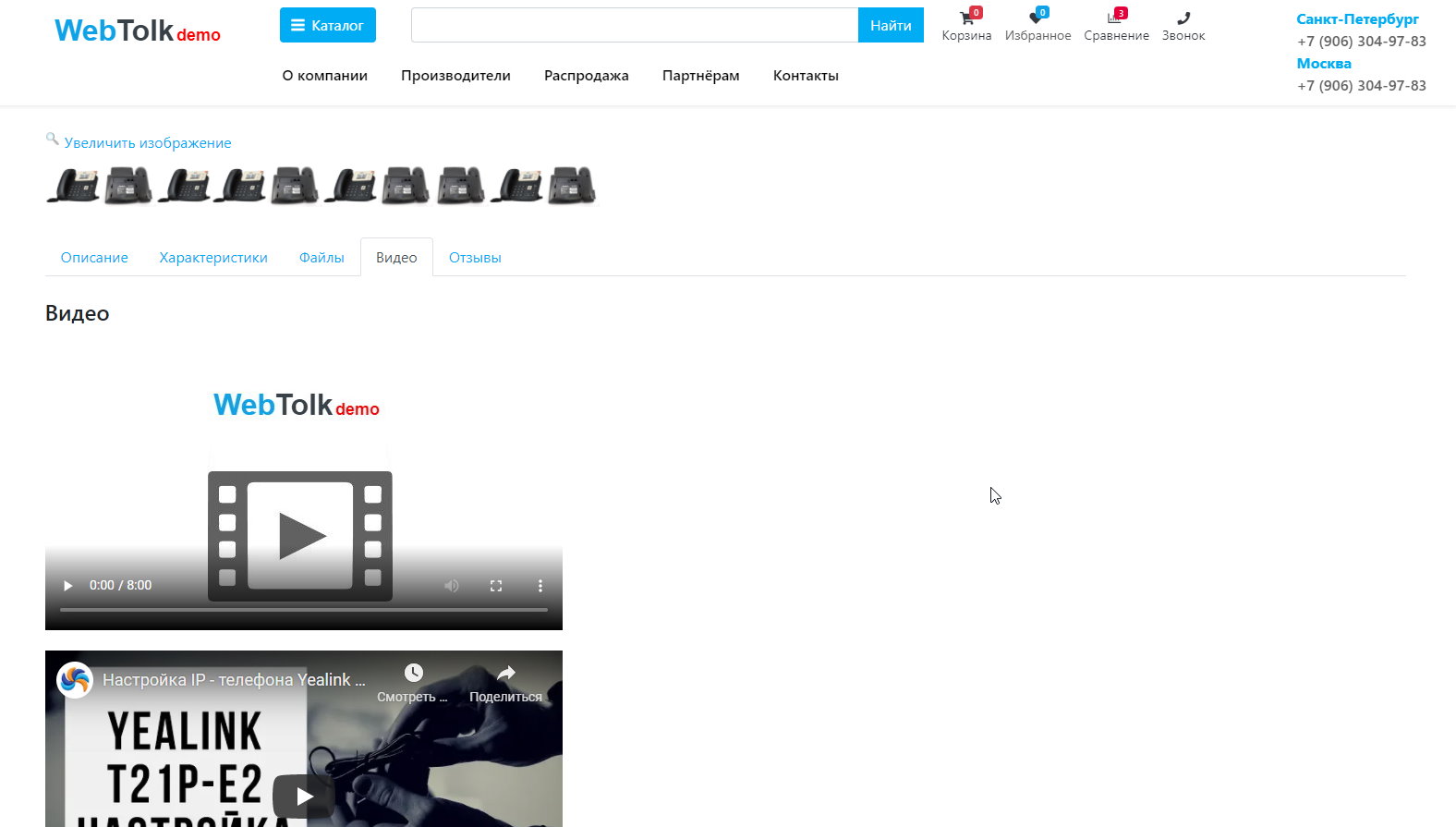The image size is (1456, 827).
Task: Enter fullscreen on the first video
Action: tap(496, 586)
